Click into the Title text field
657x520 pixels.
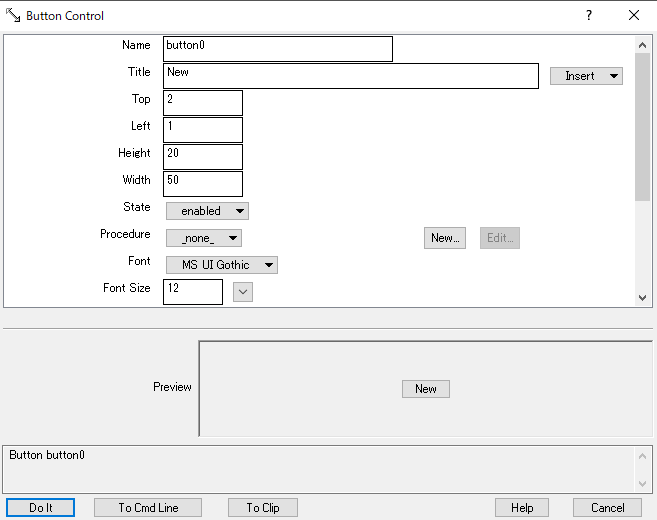click(350, 76)
